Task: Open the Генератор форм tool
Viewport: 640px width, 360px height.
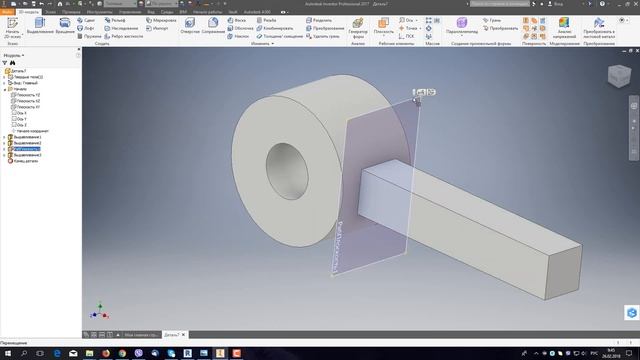Action: 358,28
